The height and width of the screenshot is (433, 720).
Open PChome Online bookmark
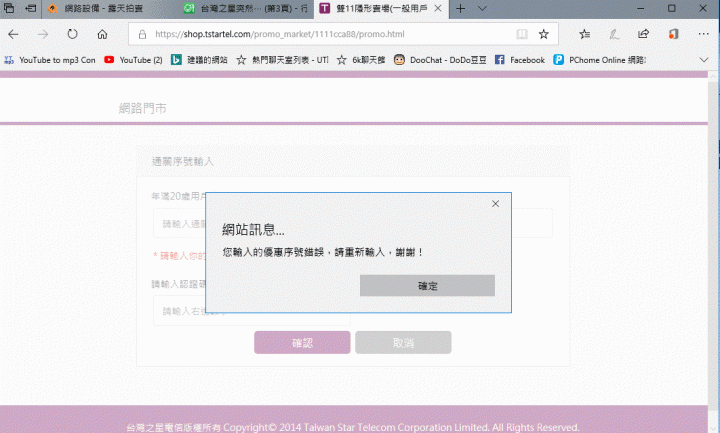point(600,60)
